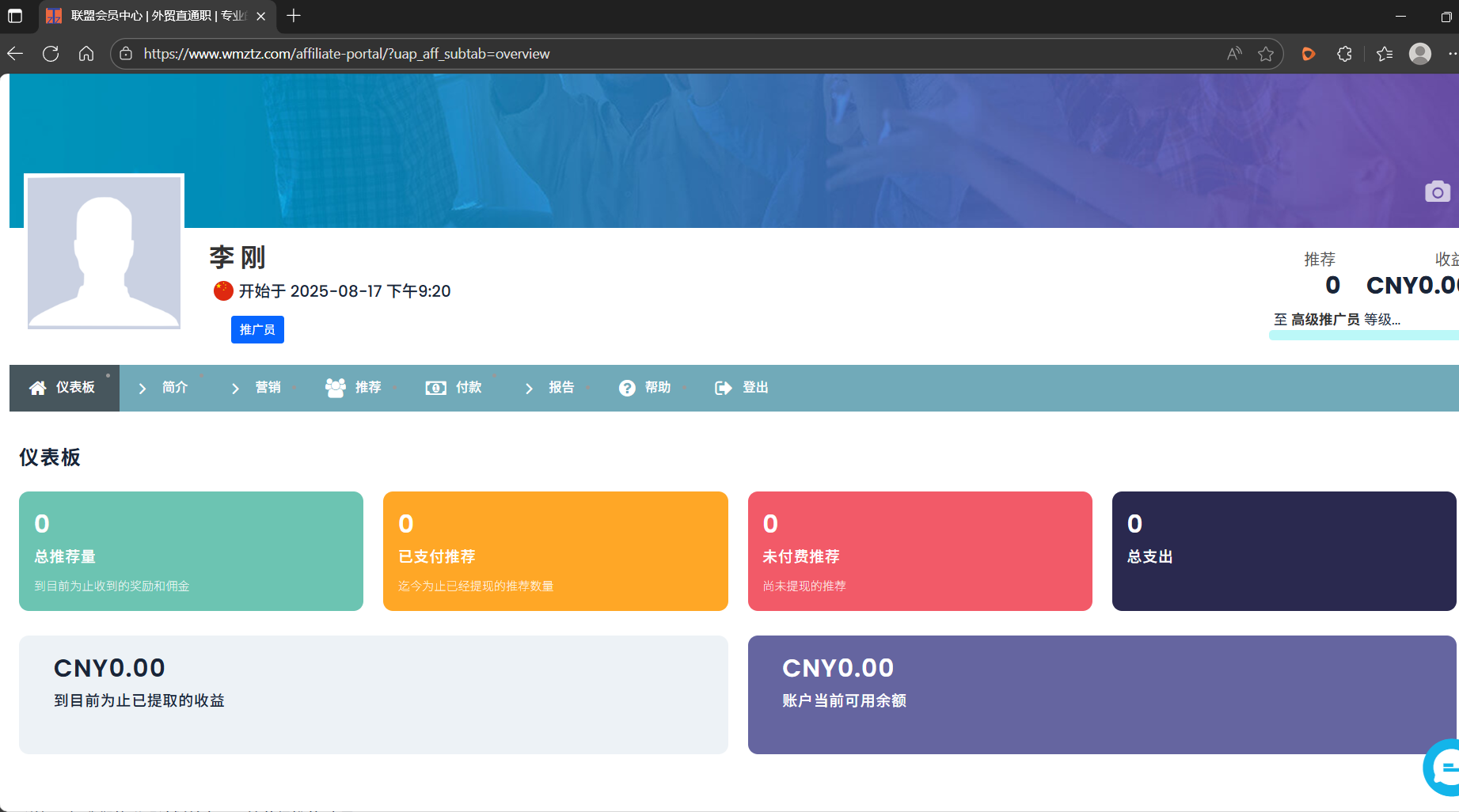Go to browser home page icon
The width and height of the screenshot is (1459, 812).
86,54
